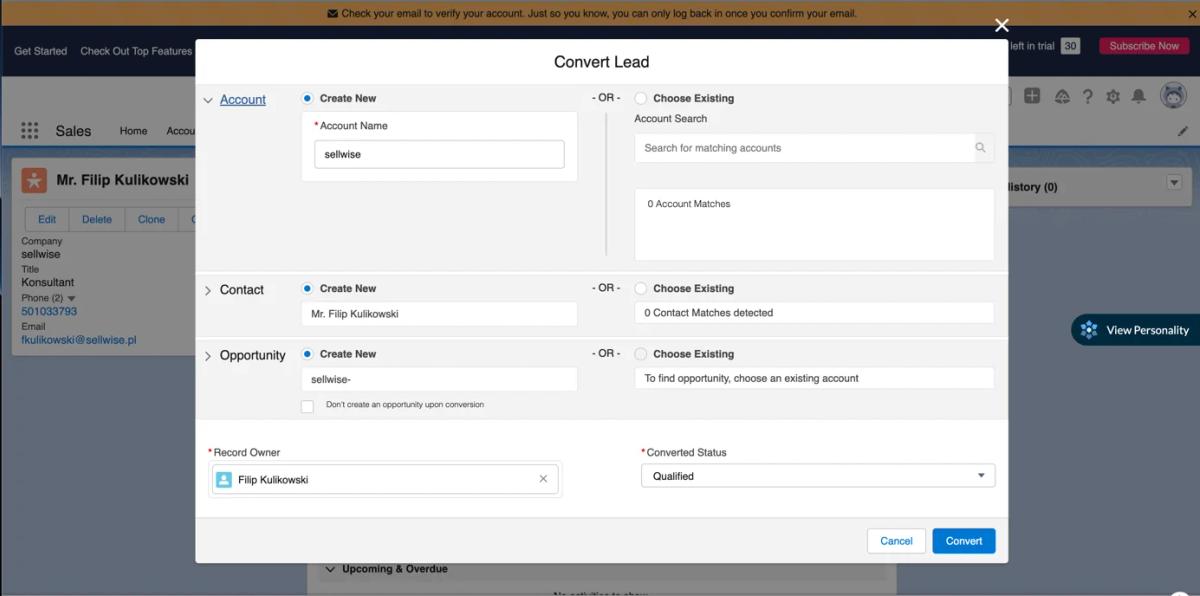The image size is (1200, 596).
Task: Collapse the Upcoming & Overdue section
Action: pos(330,569)
